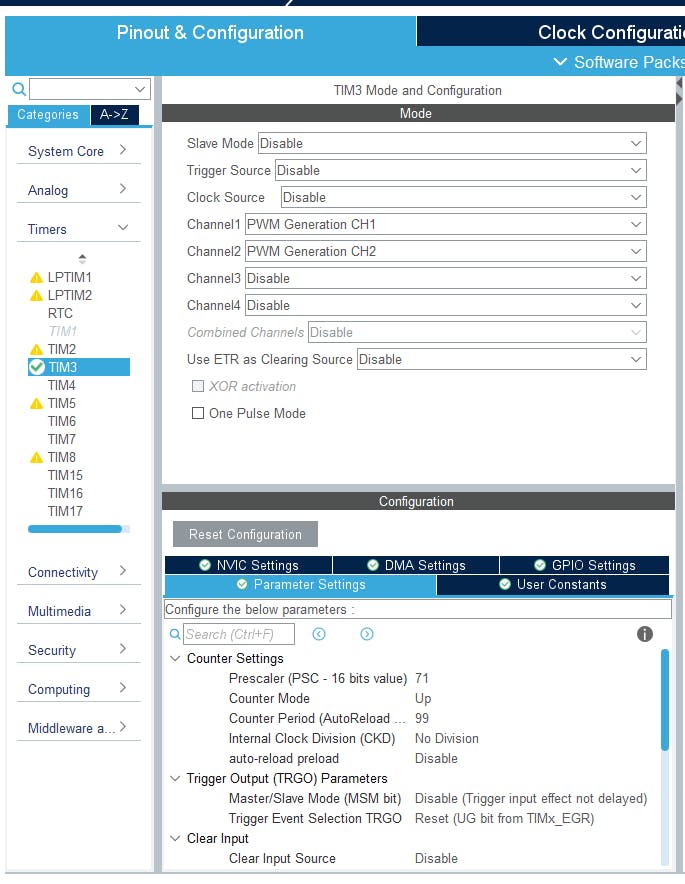Toggle the One Pulse Mode checkbox
This screenshot has width=685, height=884.
coord(198,413)
